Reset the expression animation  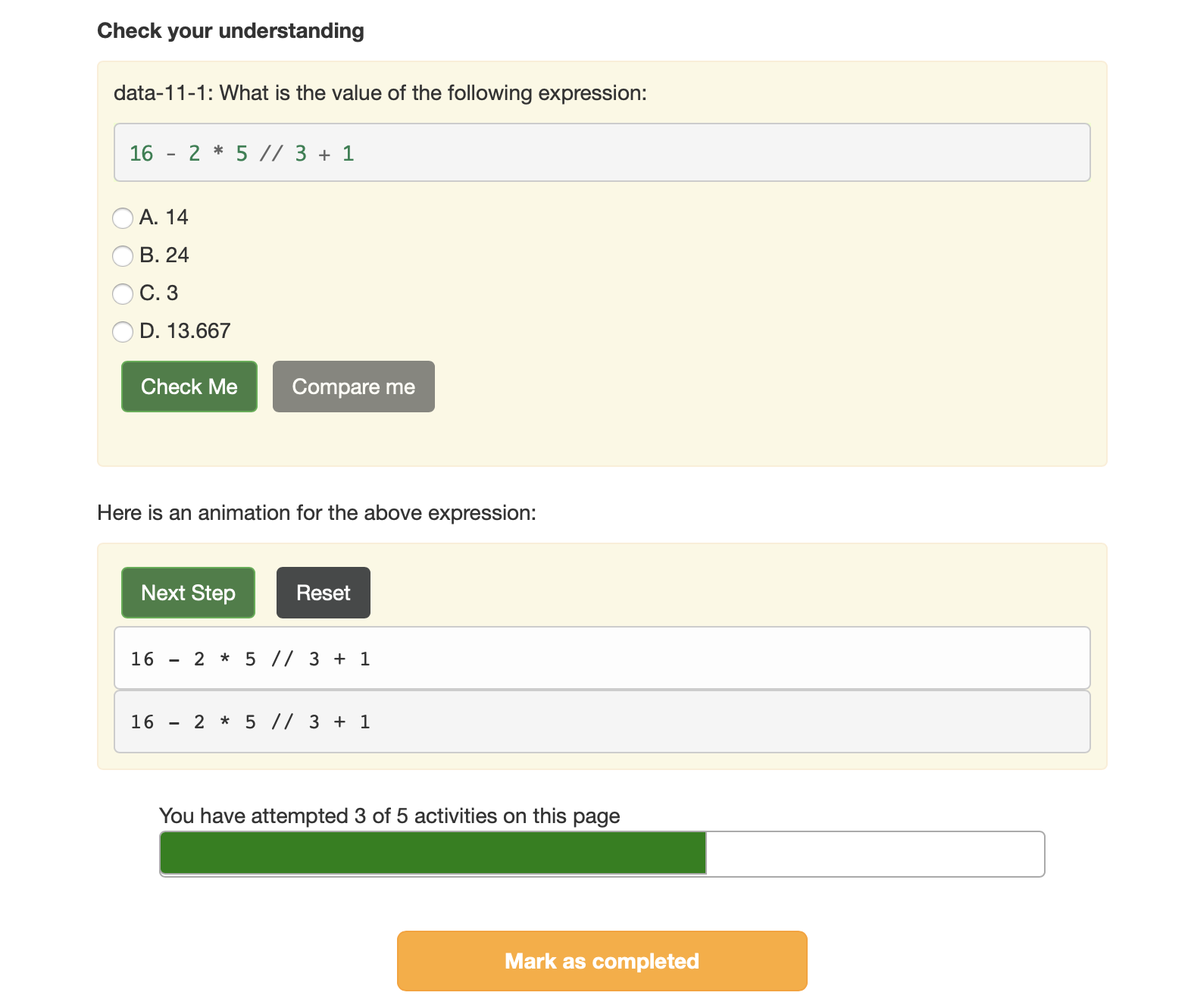(324, 593)
